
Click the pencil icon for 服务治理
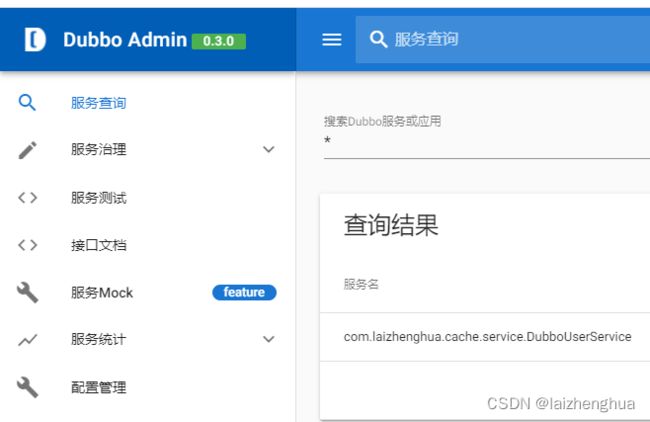[x=27, y=150]
